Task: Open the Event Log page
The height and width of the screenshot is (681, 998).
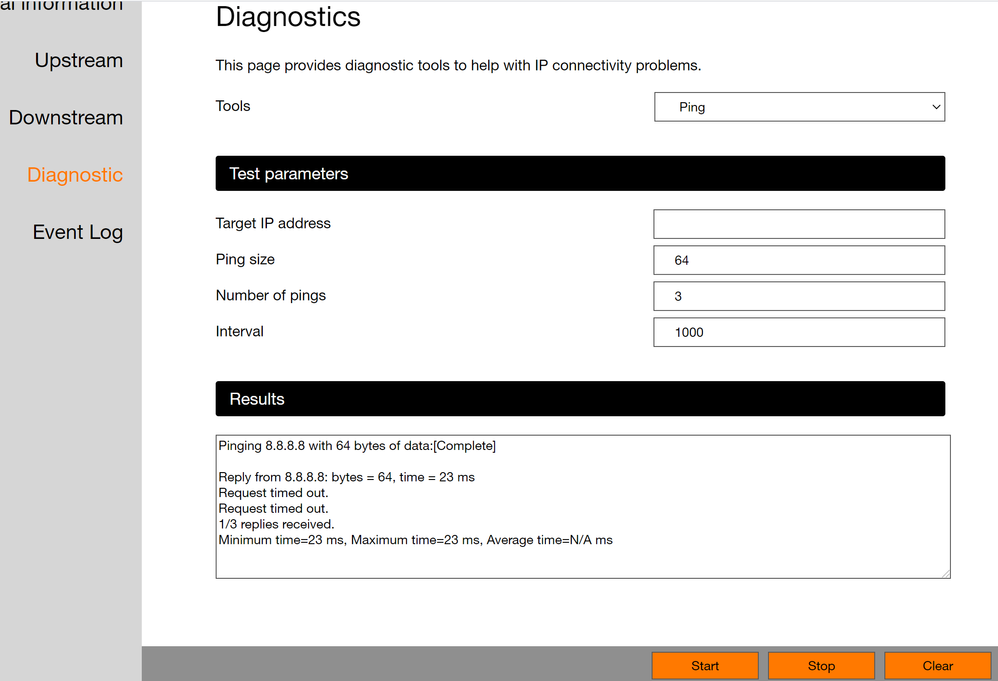Action: point(78,232)
